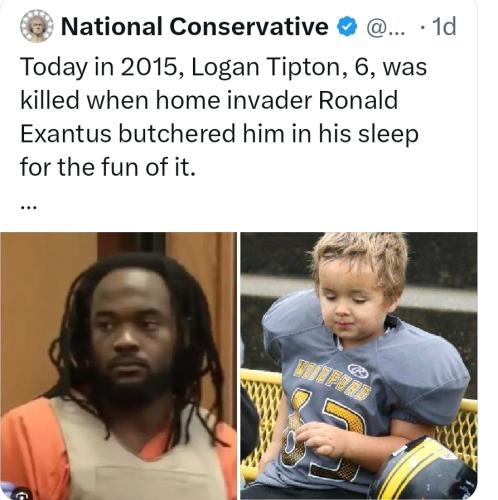Click the yellow-striped helmet in right photo

tap(427, 472)
